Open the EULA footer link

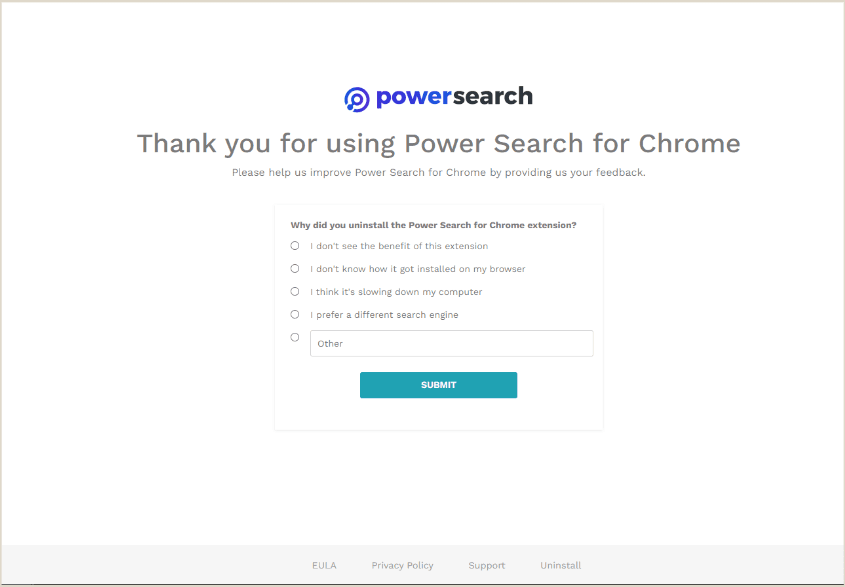[324, 566]
